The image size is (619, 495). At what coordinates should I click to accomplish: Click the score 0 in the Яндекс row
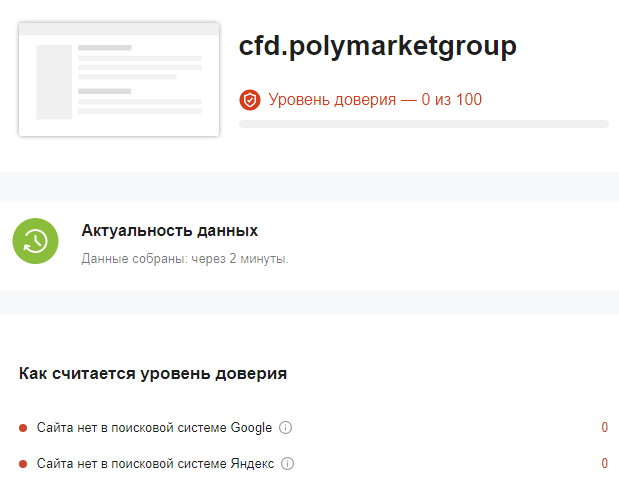coord(604,464)
